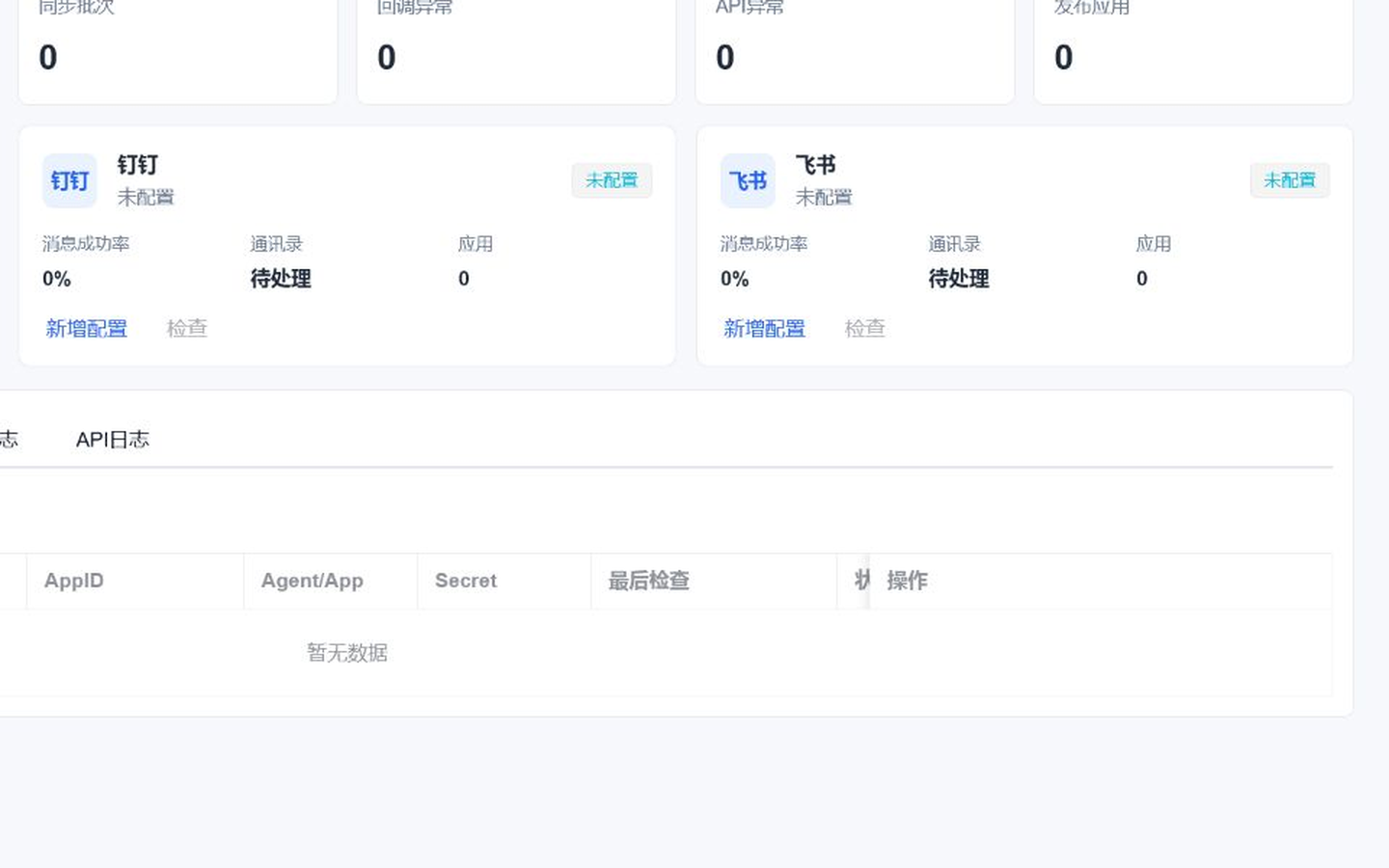
Task: Click the 暂无数据 empty table text
Action: [x=347, y=653]
